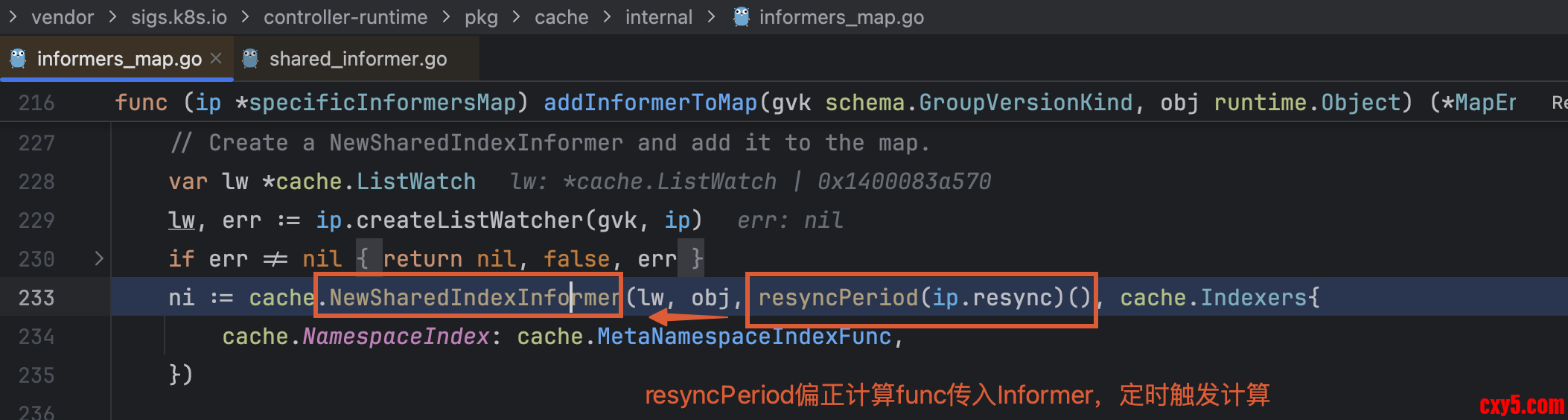Click runtime.Object parameter type
The image size is (1568, 420).
tap(1307, 103)
